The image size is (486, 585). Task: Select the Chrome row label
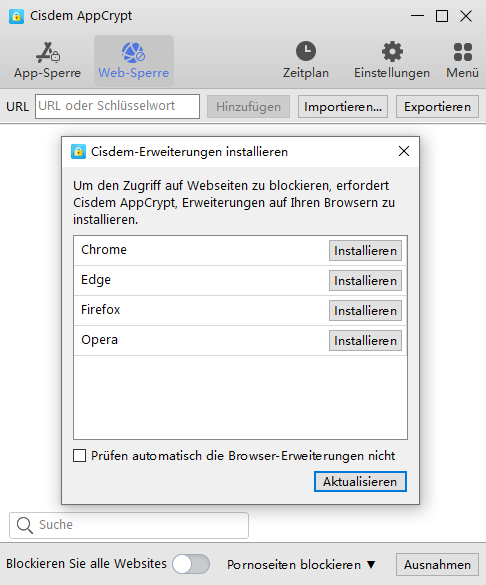[104, 250]
